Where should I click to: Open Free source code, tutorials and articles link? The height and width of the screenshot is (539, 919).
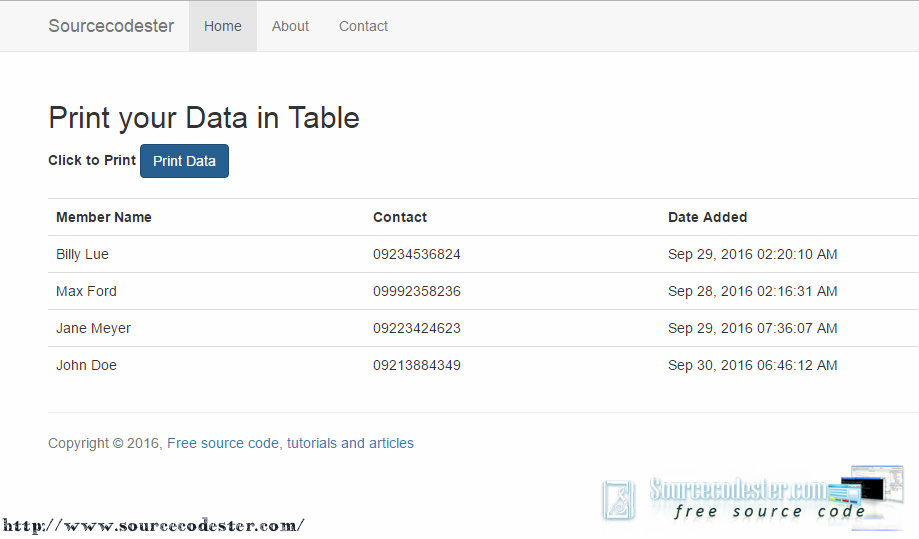click(x=290, y=443)
